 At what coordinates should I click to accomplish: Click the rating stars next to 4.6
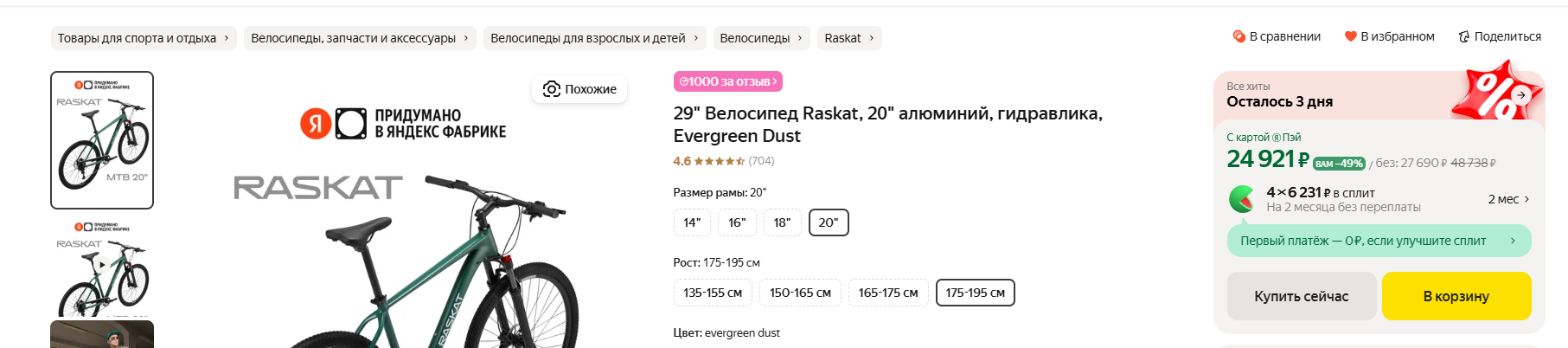[719, 161]
